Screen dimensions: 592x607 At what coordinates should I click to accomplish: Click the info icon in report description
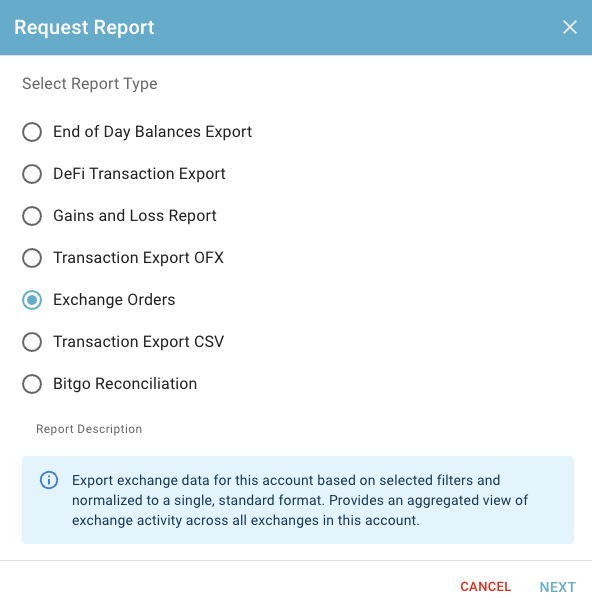(x=49, y=480)
